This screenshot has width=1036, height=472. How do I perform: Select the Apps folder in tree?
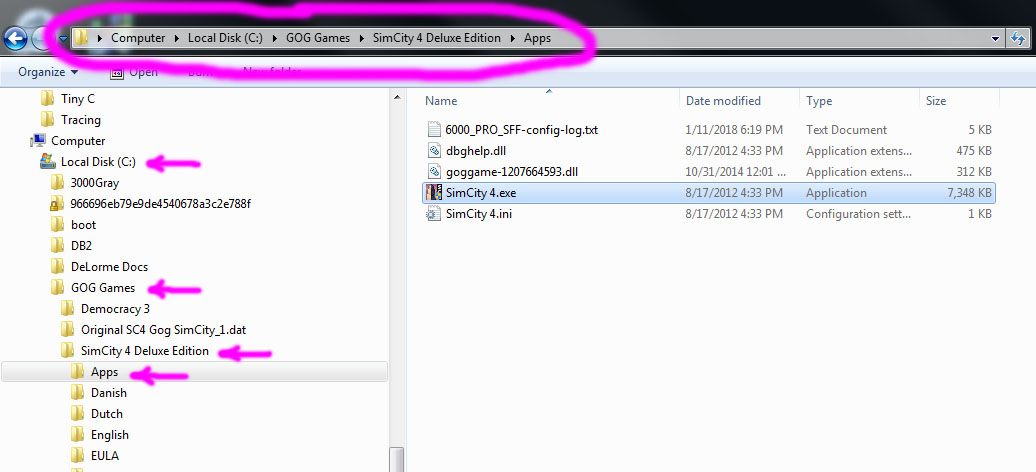[104, 372]
